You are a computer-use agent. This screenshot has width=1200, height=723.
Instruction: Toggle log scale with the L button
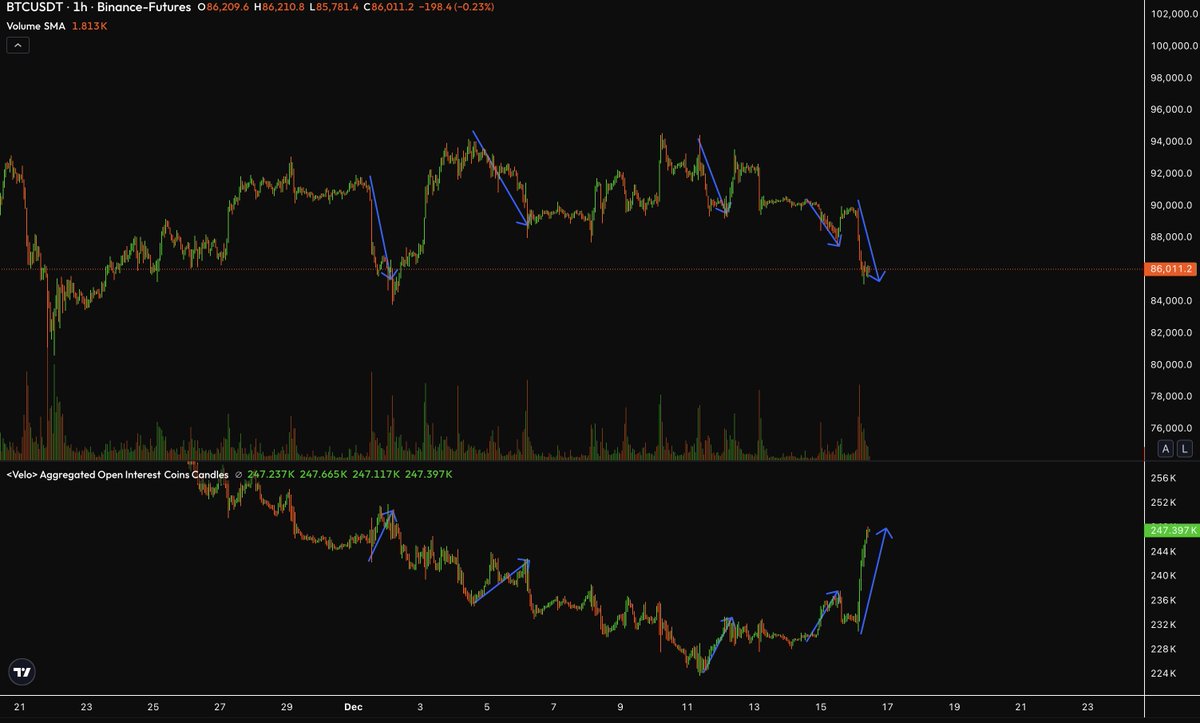point(1185,448)
